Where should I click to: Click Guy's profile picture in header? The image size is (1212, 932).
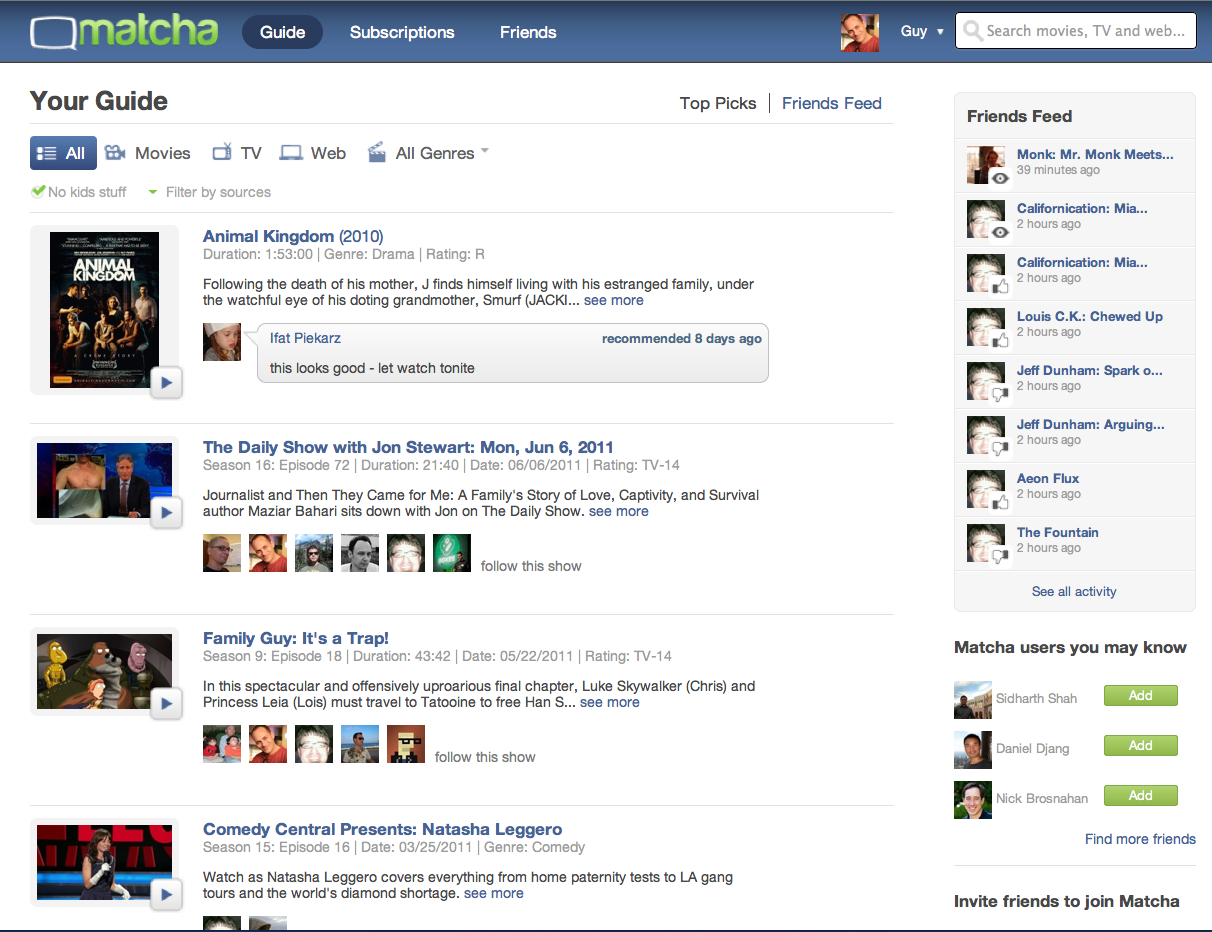tap(860, 32)
